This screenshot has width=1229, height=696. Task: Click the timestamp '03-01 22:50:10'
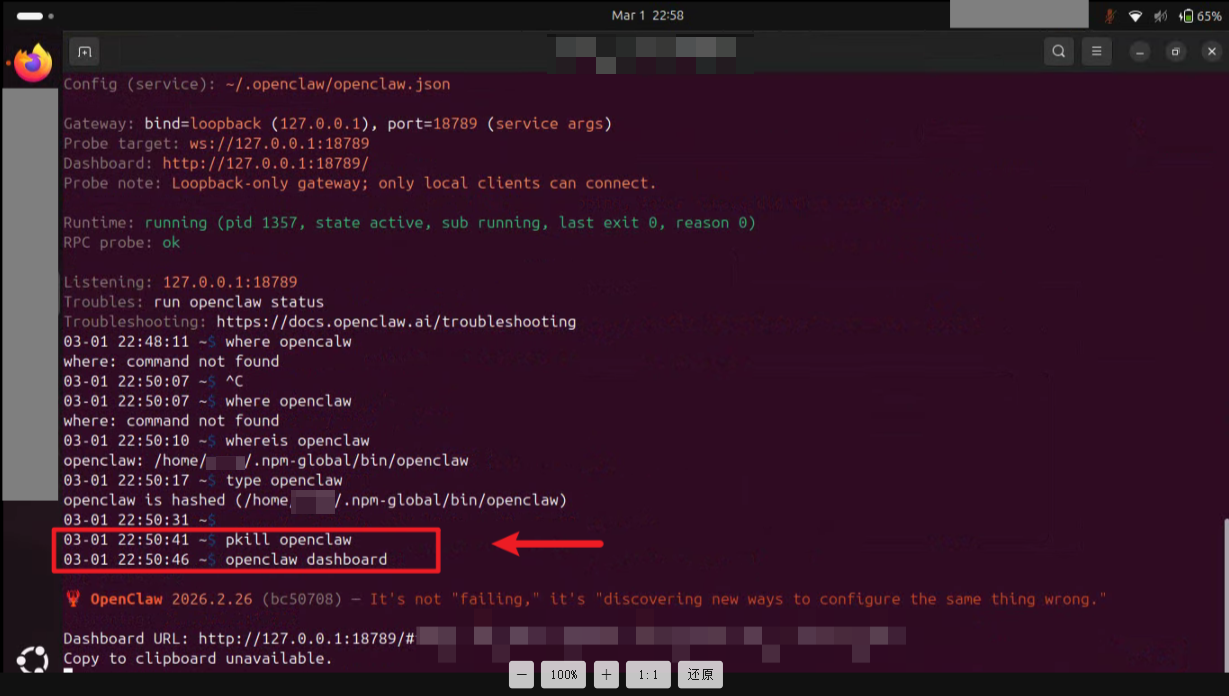tap(126, 441)
